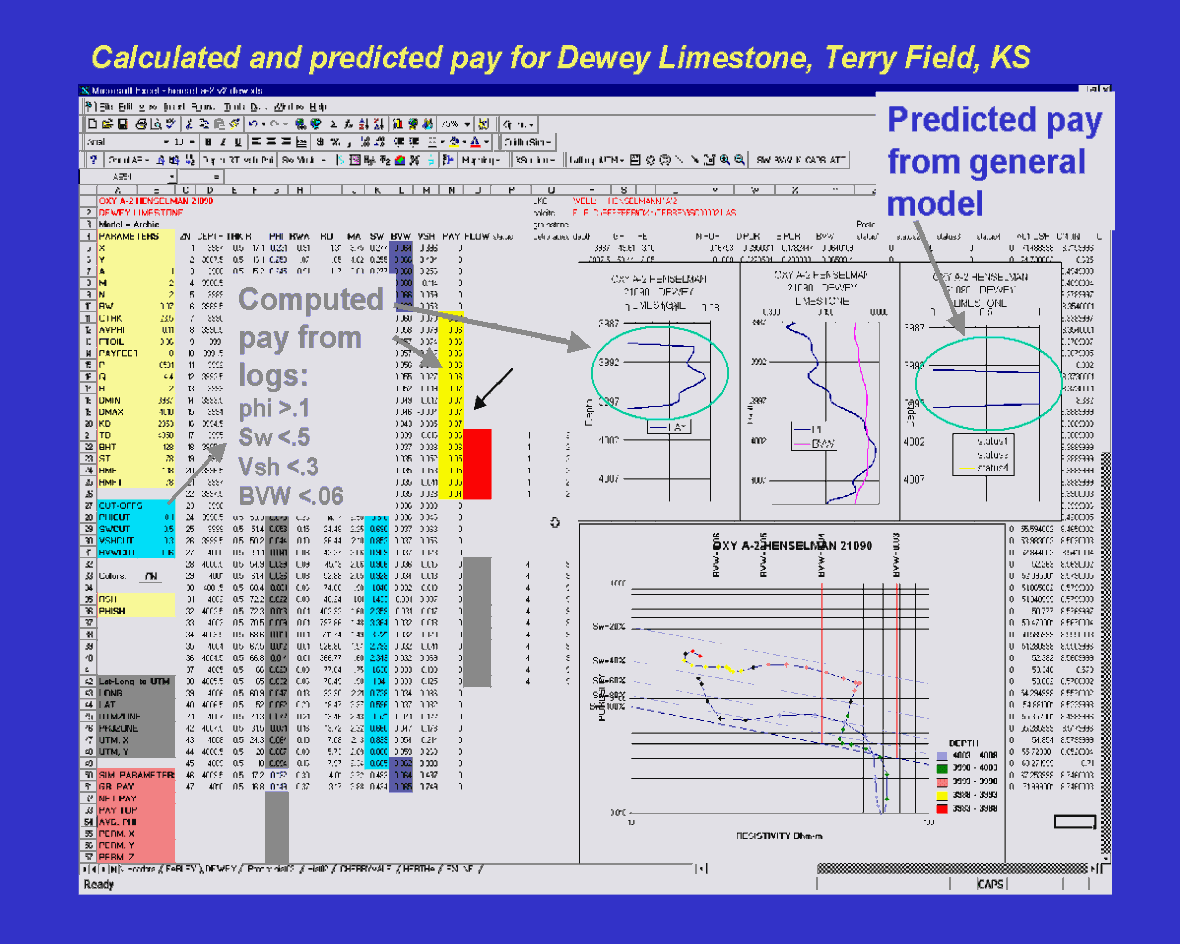The image size is (1180, 944).
Task: Click the Sort Ascending icon
Action: pyautogui.click(x=363, y=124)
